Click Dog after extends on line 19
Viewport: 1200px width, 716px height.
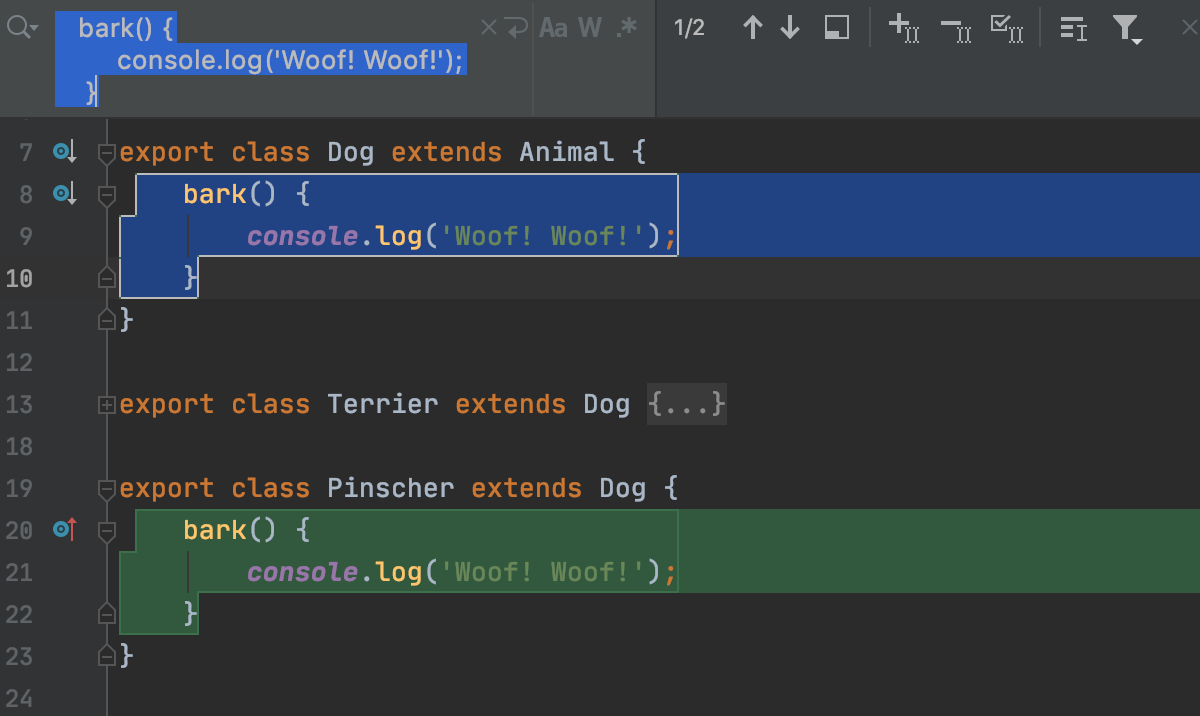[623, 489]
